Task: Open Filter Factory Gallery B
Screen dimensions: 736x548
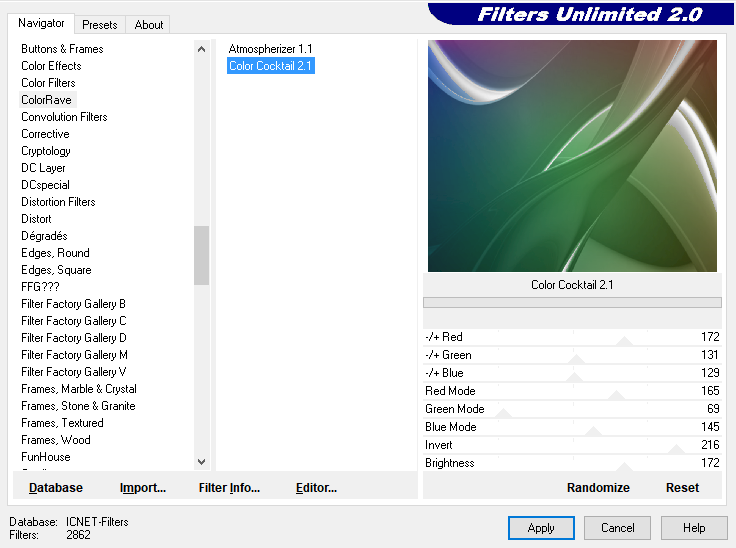Action: pos(73,304)
